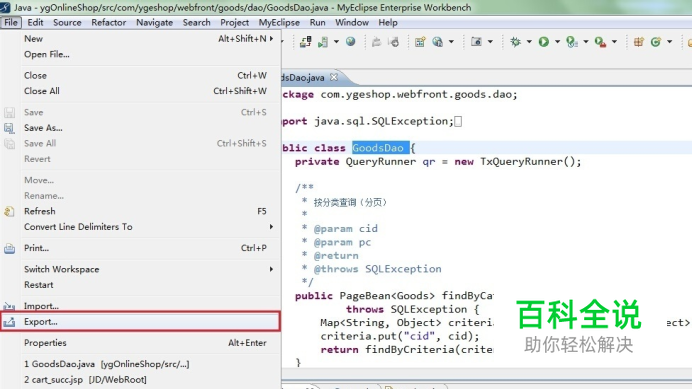Click the greyed-out icon right of the folder icon
This screenshot has width=692, height=389.
click(x=394, y=42)
